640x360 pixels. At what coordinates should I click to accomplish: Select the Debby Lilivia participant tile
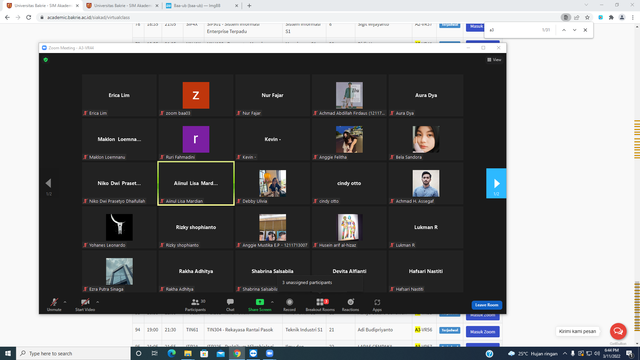point(272,184)
